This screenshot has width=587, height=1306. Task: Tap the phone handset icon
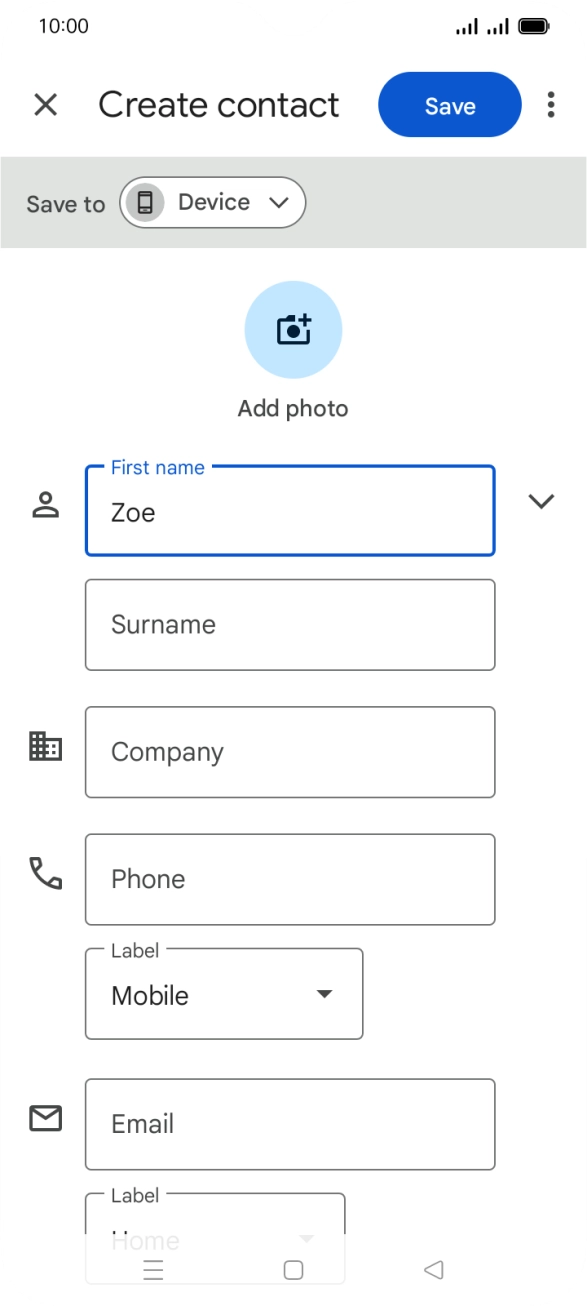45,874
